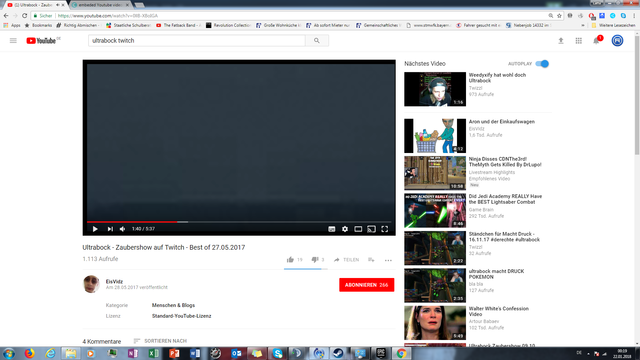Screen dimensions: 640x360
Task: Open Walter White's Confession Video
Action: click(498, 311)
